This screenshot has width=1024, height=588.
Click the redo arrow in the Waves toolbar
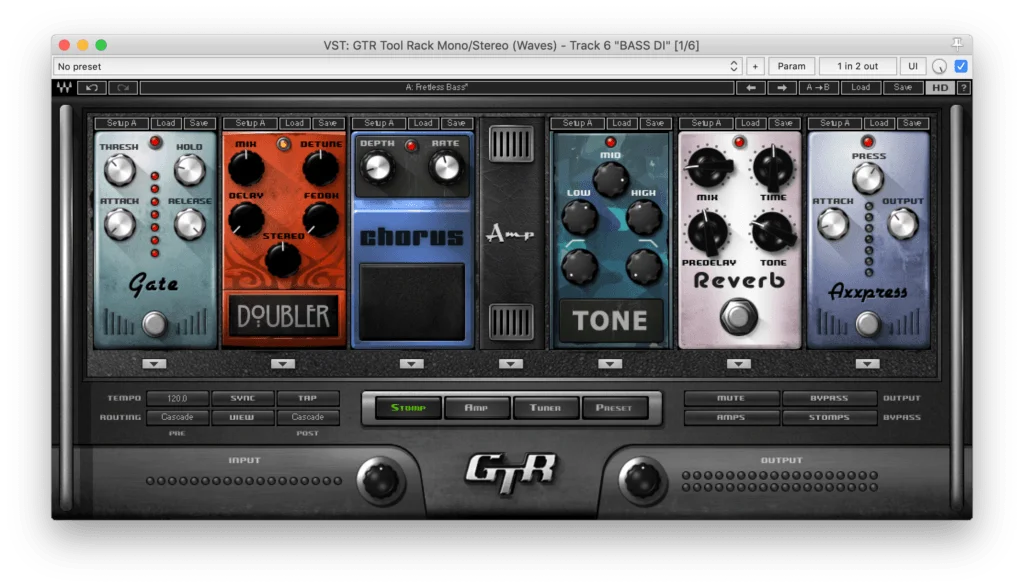click(x=123, y=88)
